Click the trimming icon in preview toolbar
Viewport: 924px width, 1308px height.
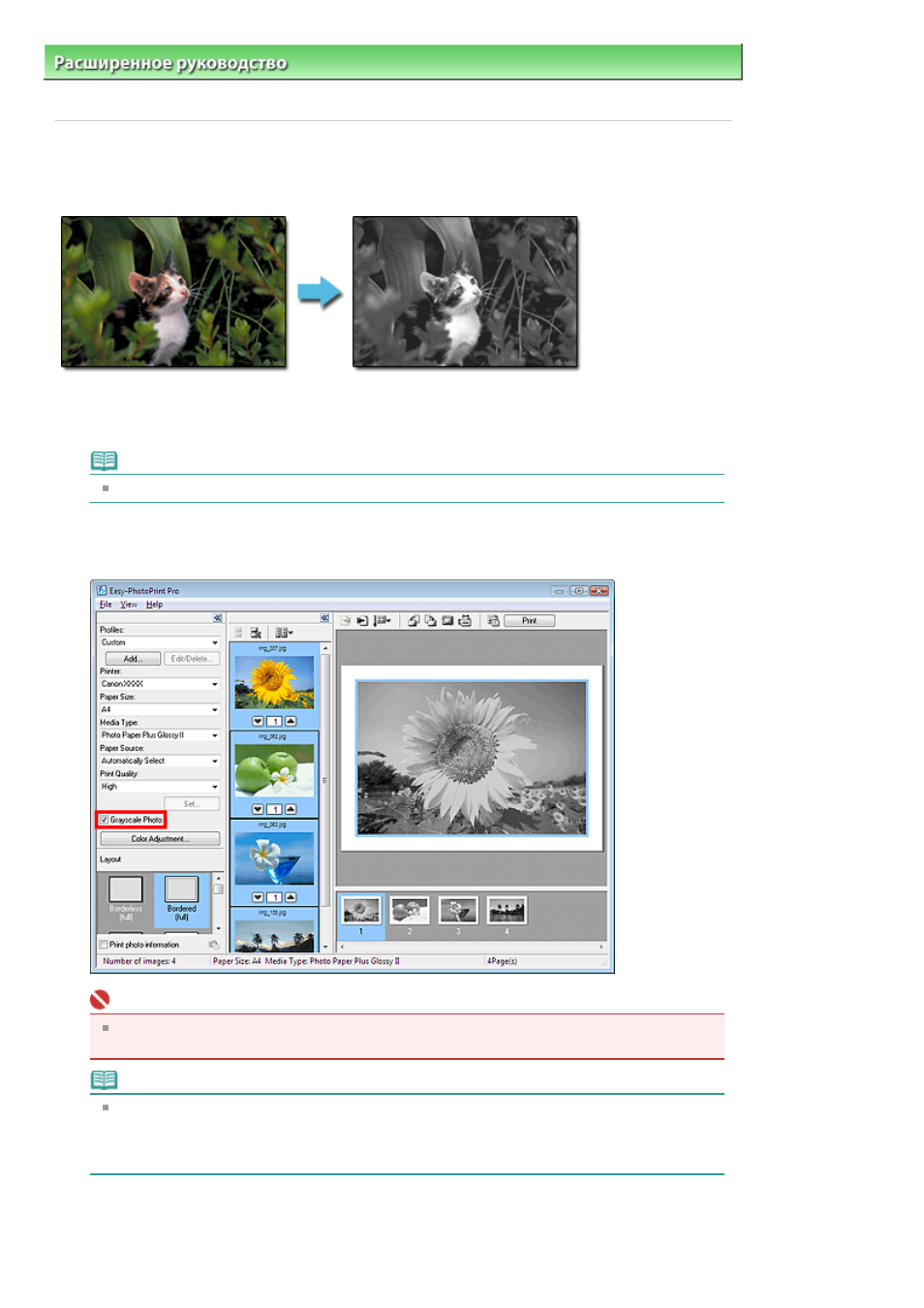(447, 621)
